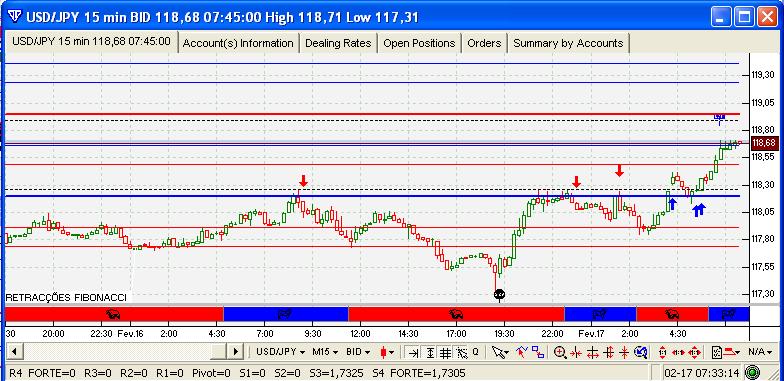Select the red down arrow near 9:30
The height and width of the screenshot is (381, 784).
pyautogui.click(x=303, y=180)
